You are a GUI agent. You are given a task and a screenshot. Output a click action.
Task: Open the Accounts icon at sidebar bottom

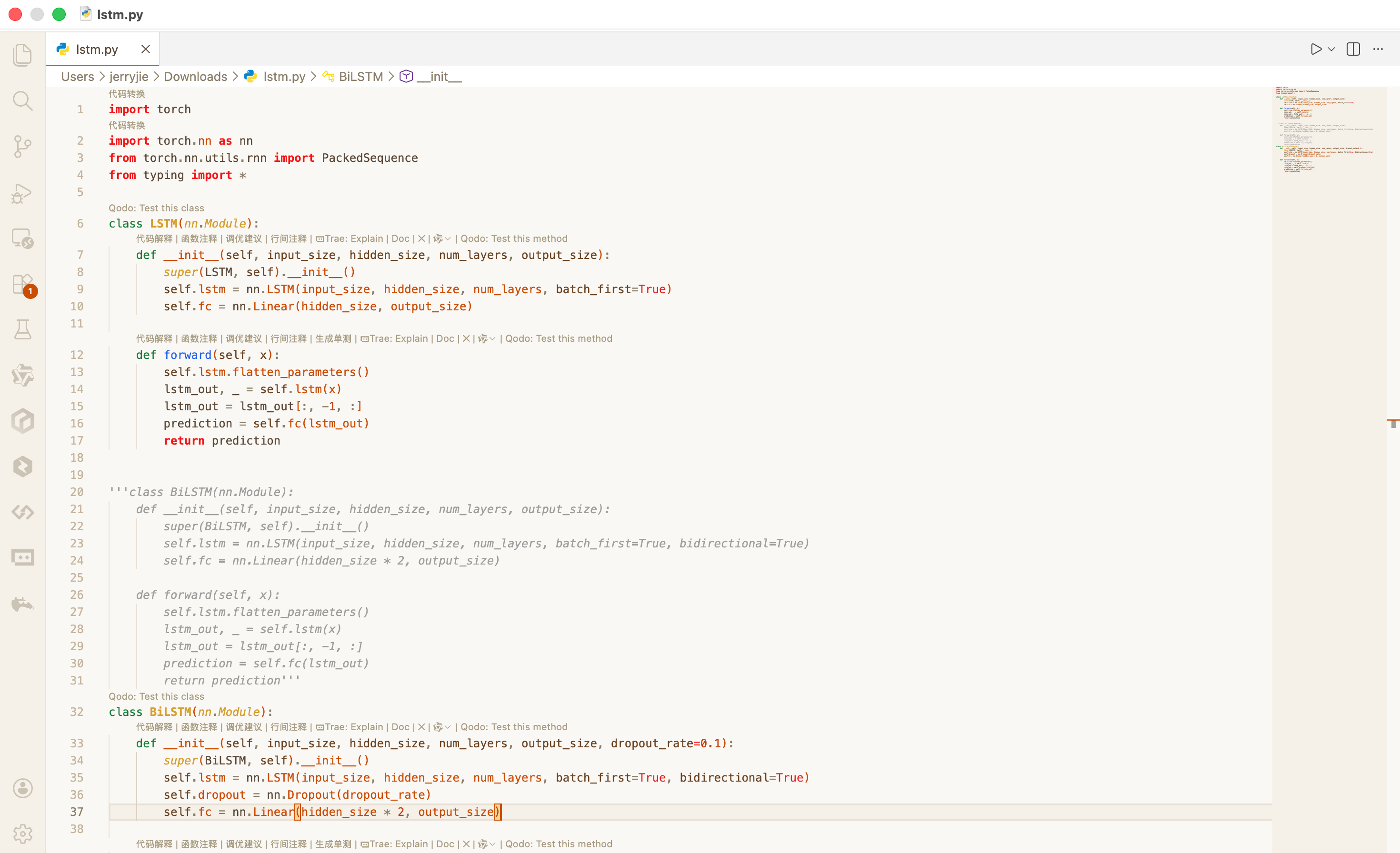pyautogui.click(x=23, y=788)
